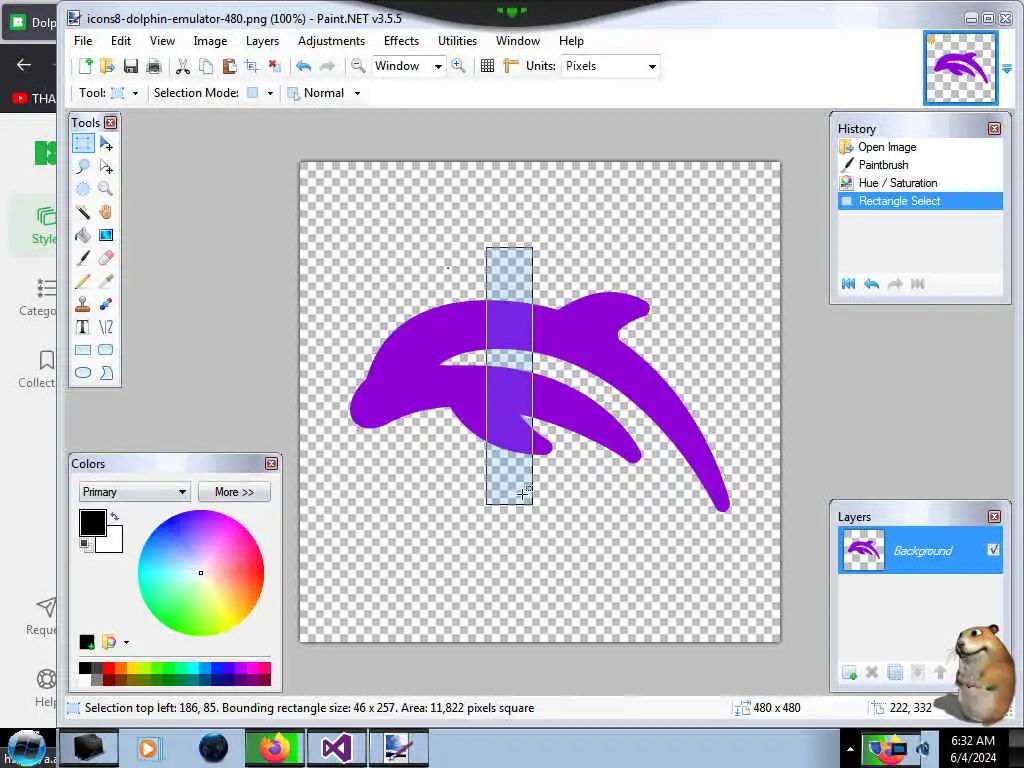Click the Cut scissors icon
Image resolution: width=1024 pixels, height=768 pixels.
tap(183, 66)
